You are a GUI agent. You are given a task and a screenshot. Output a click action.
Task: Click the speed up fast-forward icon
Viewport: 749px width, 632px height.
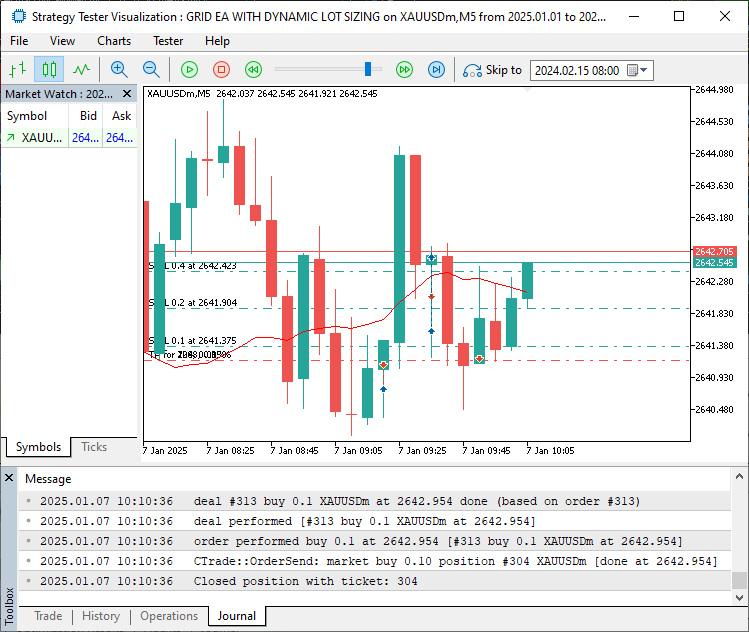[404, 69]
